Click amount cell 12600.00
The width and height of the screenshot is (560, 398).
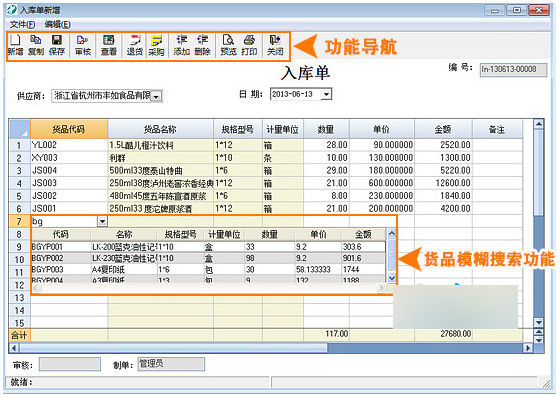tap(443, 183)
